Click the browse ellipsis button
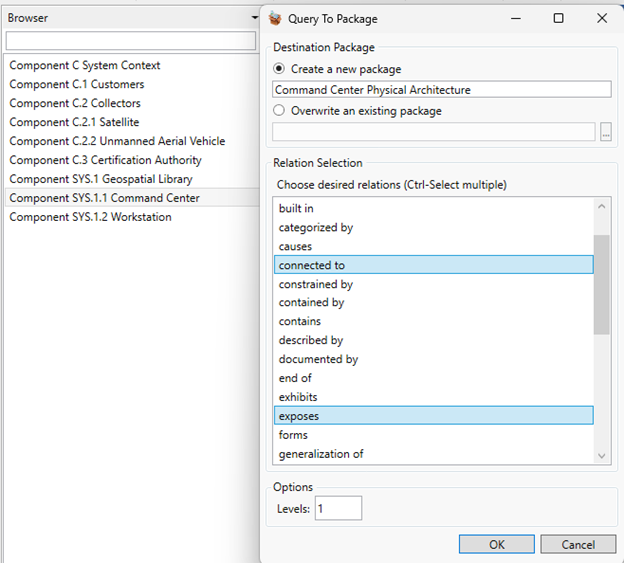Viewport: 624px width, 563px height. pyautogui.click(x=605, y=132)
